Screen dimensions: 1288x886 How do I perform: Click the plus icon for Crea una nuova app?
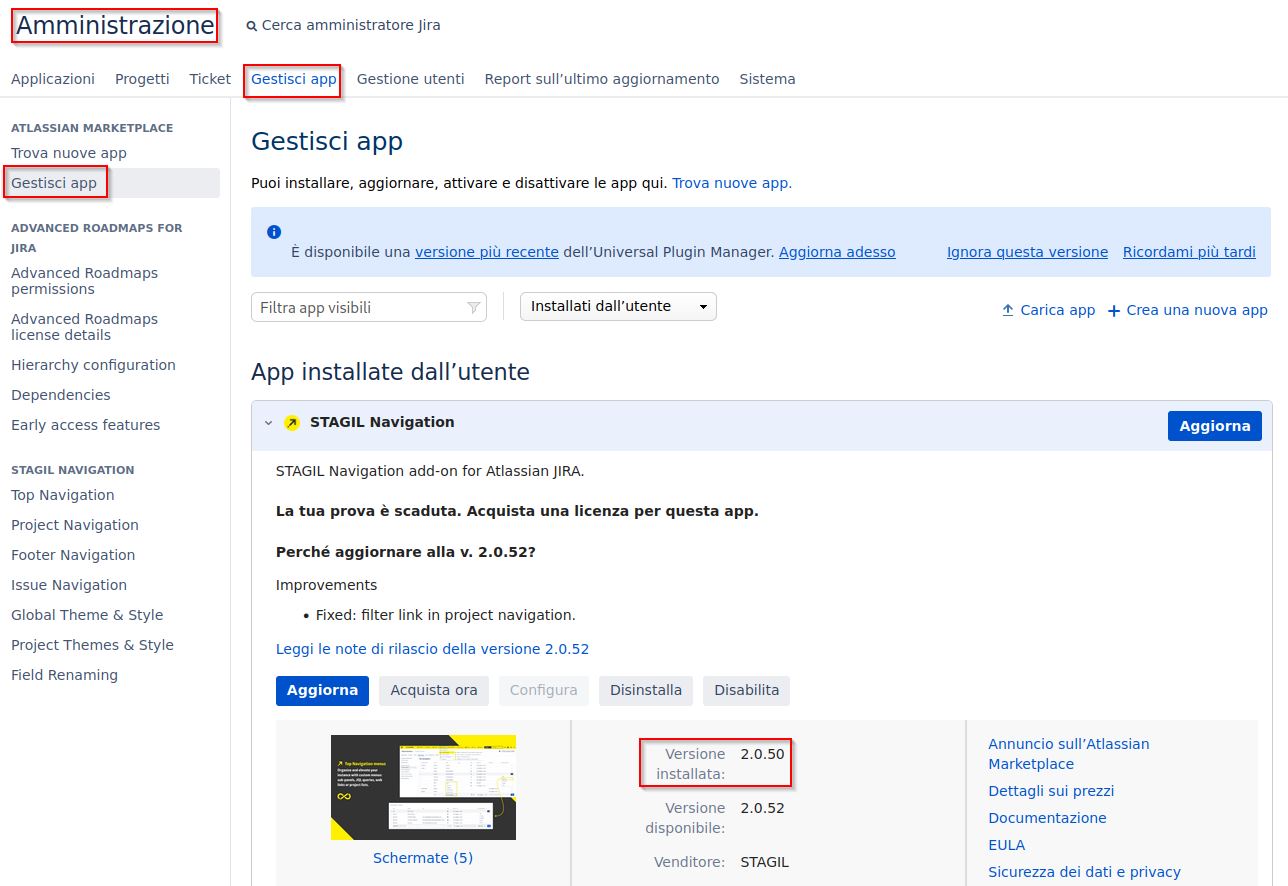(1114, 310)
